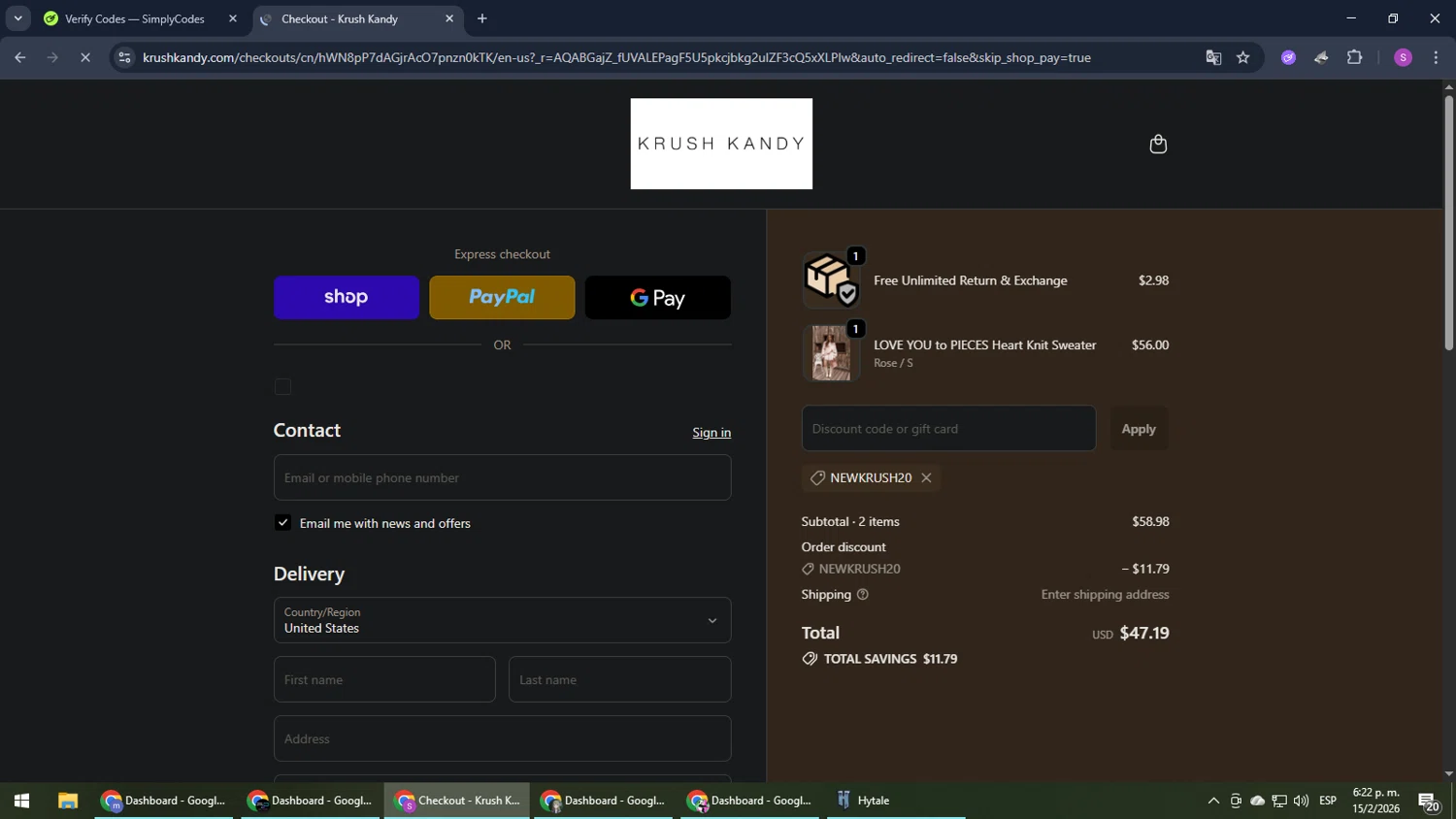
Task: Close the Verify Codes SimplyCodes tab
Action: [233, 18]
